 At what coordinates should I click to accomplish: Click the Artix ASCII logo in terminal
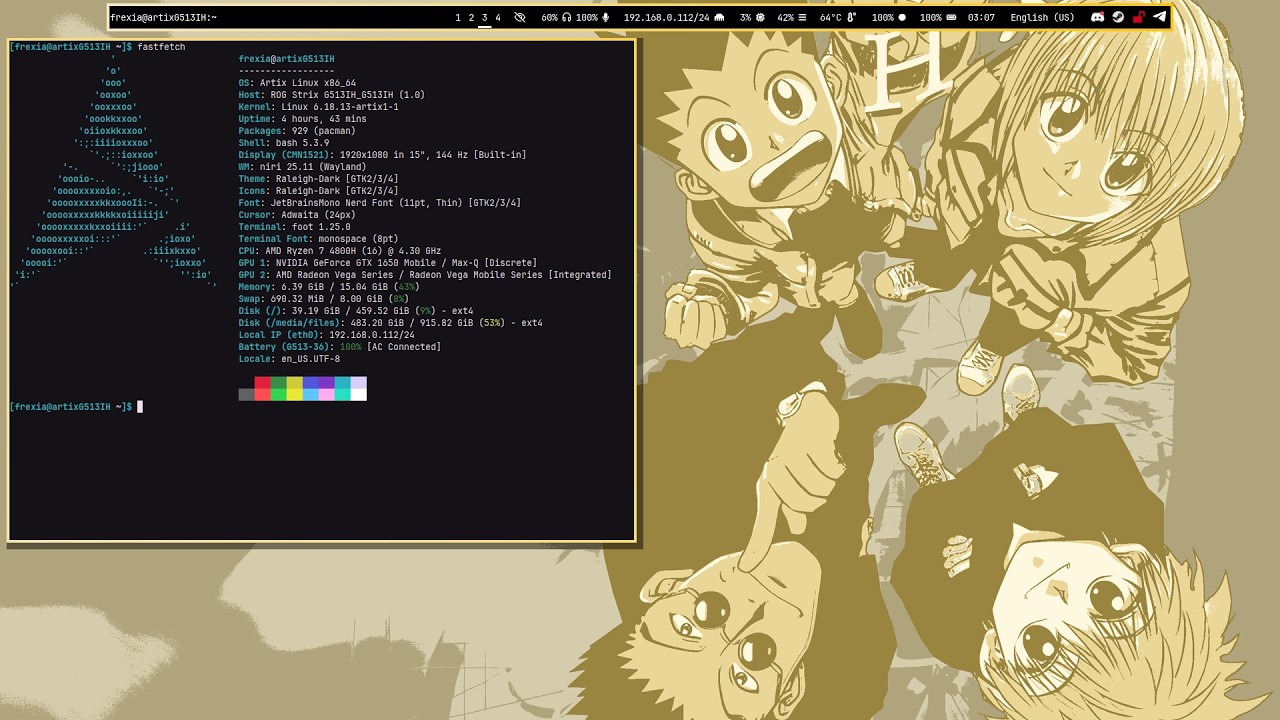113,173
